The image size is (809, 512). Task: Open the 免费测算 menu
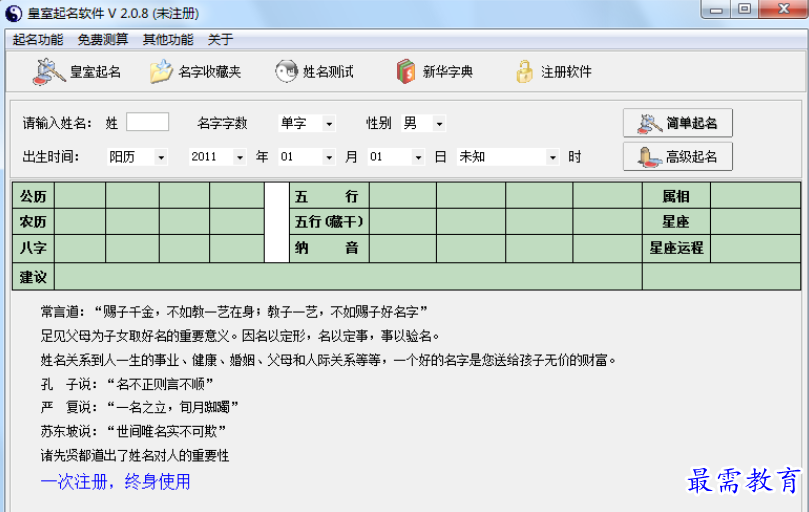pos(103,40)
